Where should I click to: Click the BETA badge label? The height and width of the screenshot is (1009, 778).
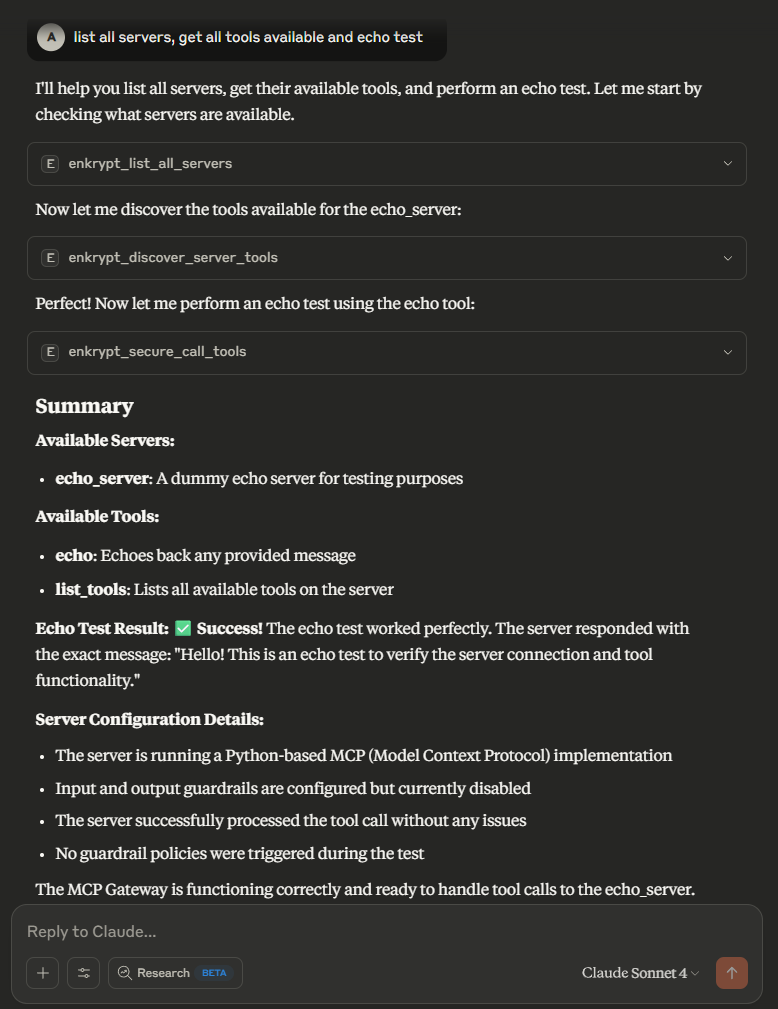[214, 973]
